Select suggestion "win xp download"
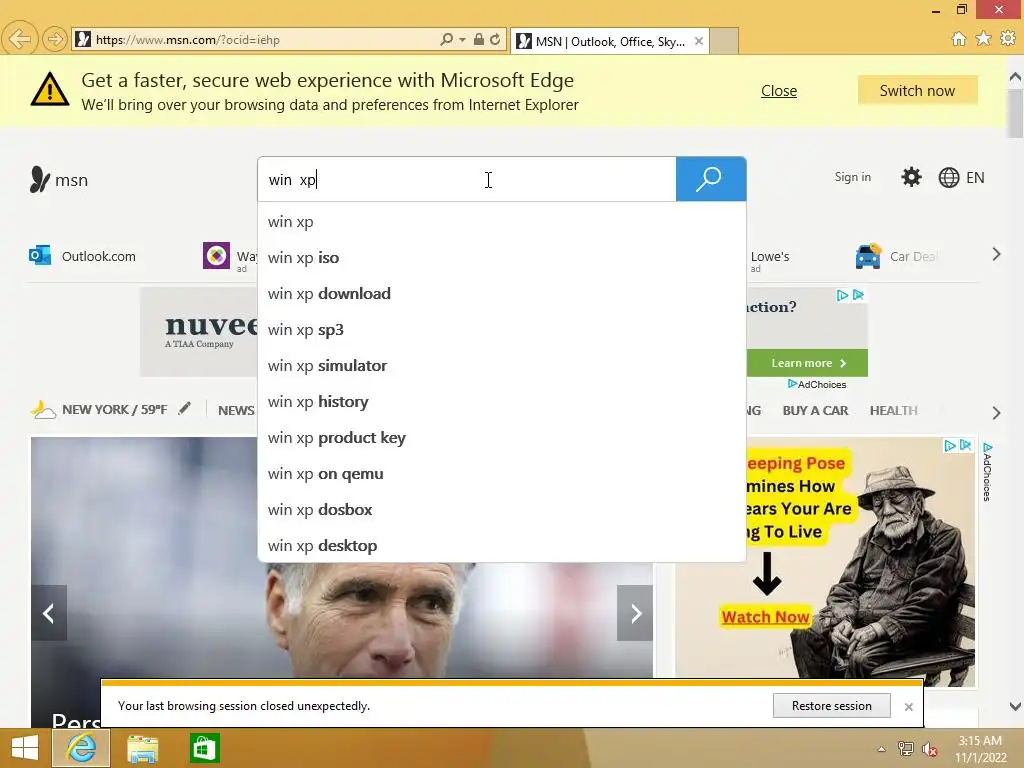Viewport: 1024px width, 768px height. point(502,294)
